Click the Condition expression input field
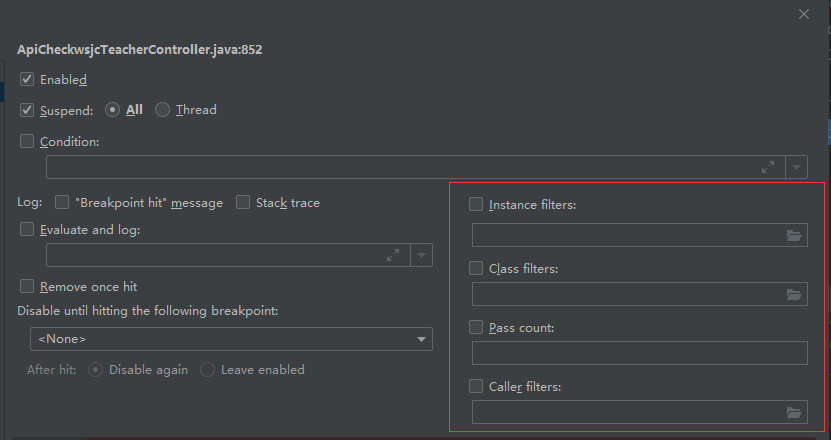The width and height of the screenshot is (831, 440). [400, 167]
